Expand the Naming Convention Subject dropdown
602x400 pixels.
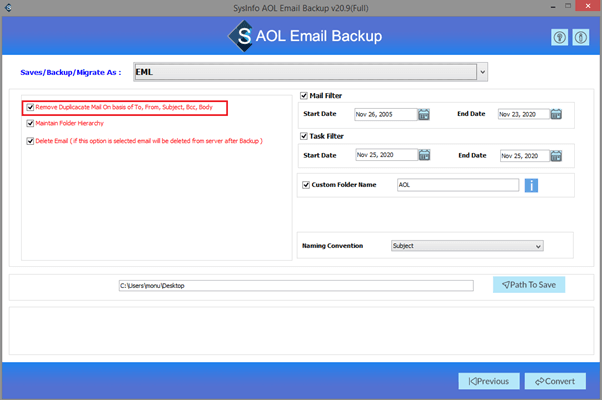click(x=467, y=246)
